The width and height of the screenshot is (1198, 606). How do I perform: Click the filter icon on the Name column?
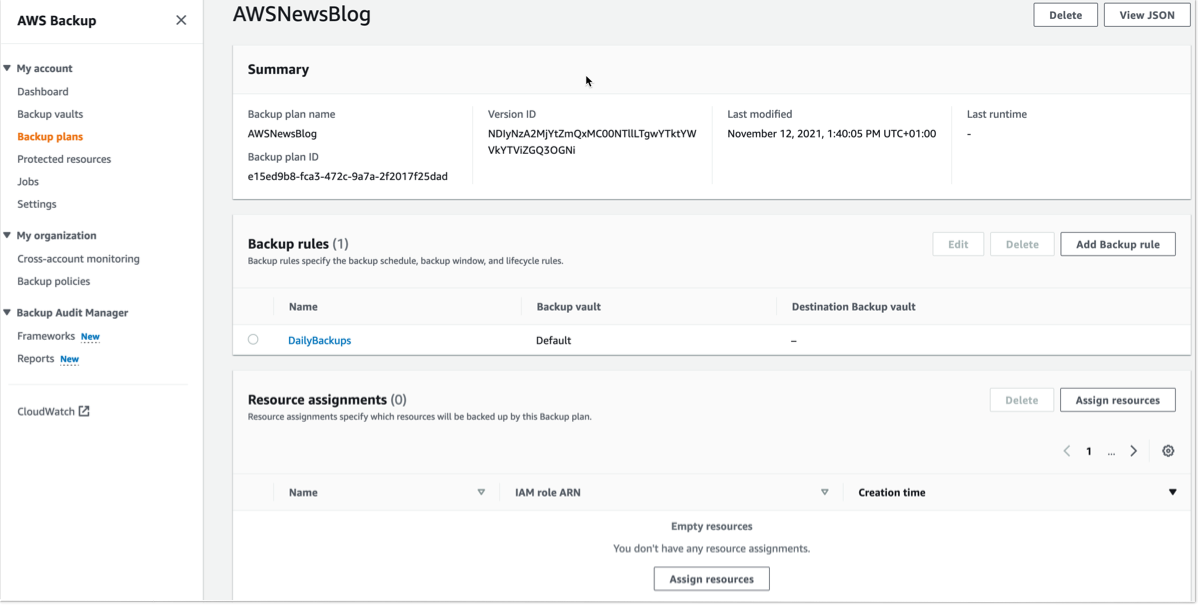tap(481, 491)
